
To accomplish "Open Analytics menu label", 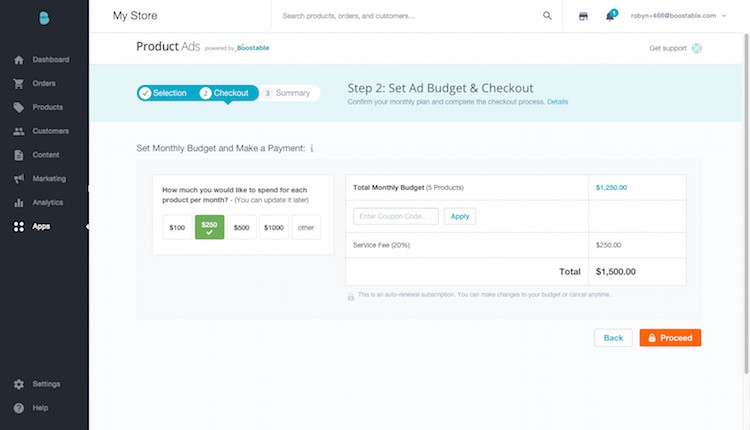I will click(48, 203).
